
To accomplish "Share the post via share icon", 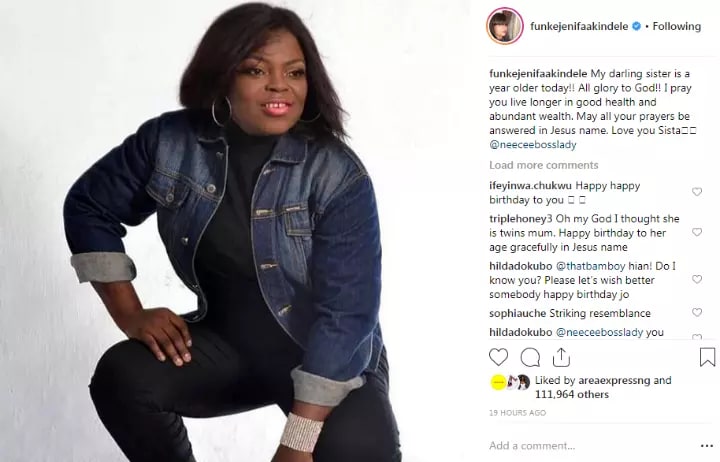I will [x=561, y=357].
